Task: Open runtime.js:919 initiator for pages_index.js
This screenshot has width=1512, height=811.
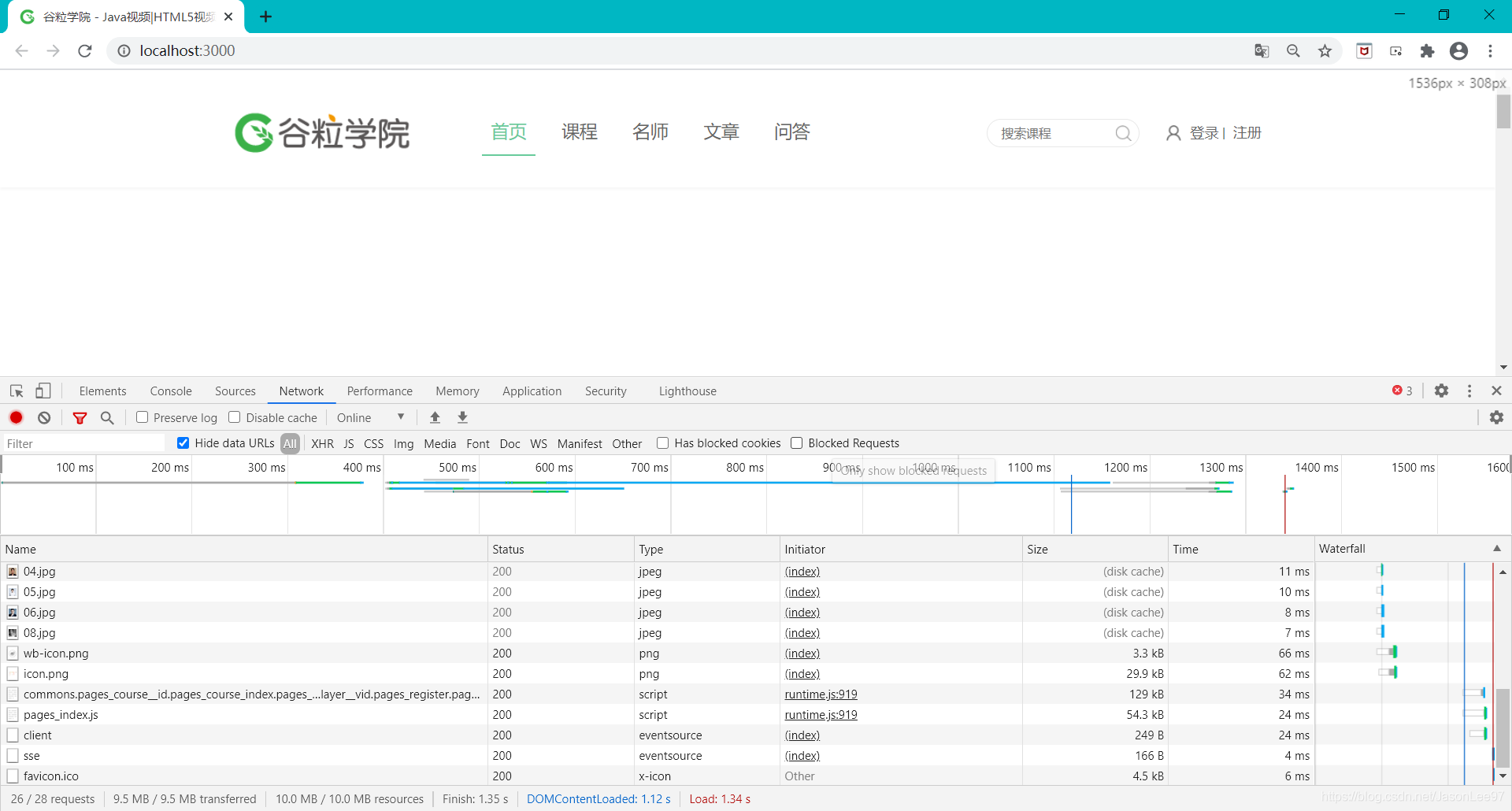Action: pos(821,714)
